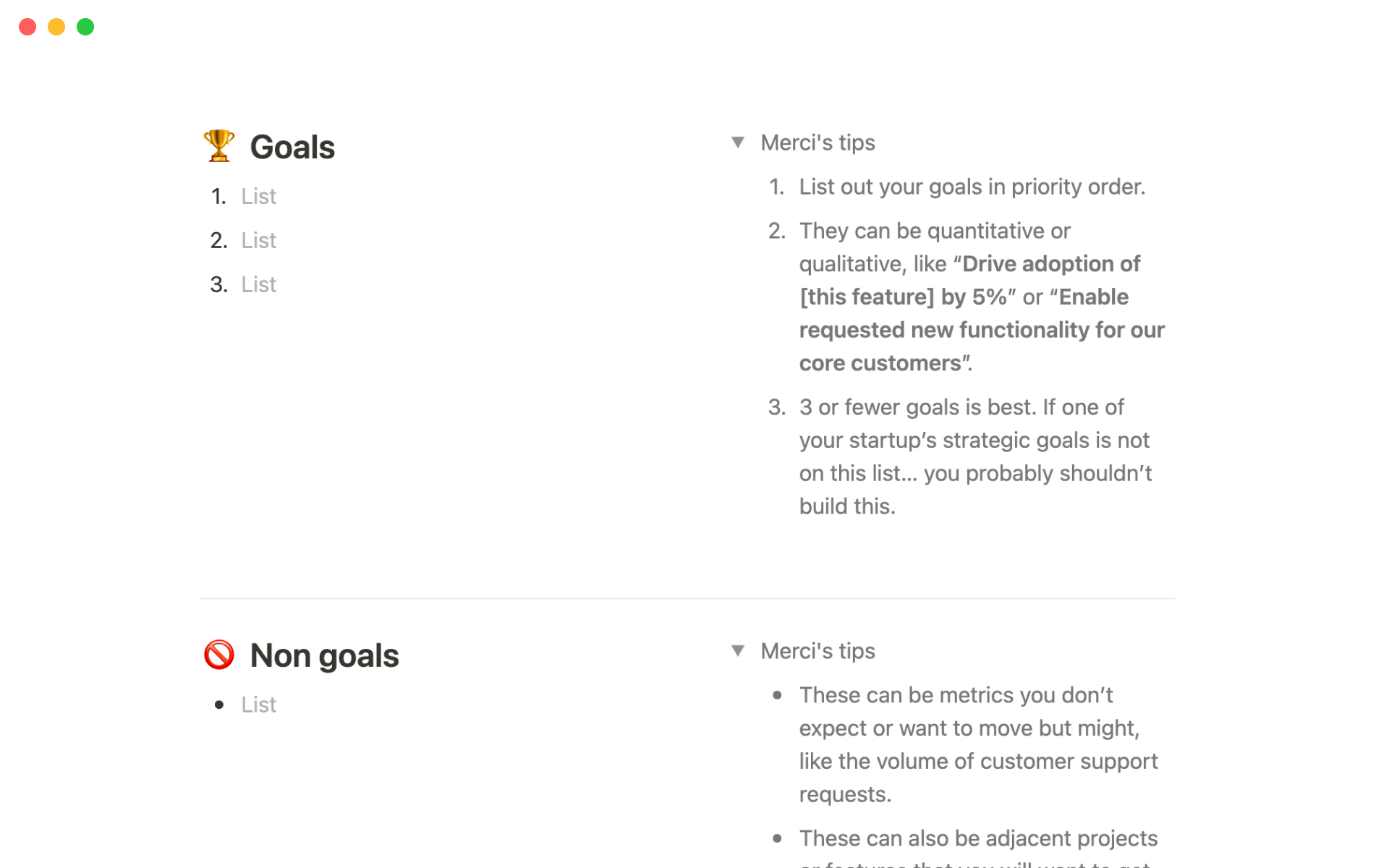
Task: Click the yellow minimize window button
Action: tap(56, 27)
